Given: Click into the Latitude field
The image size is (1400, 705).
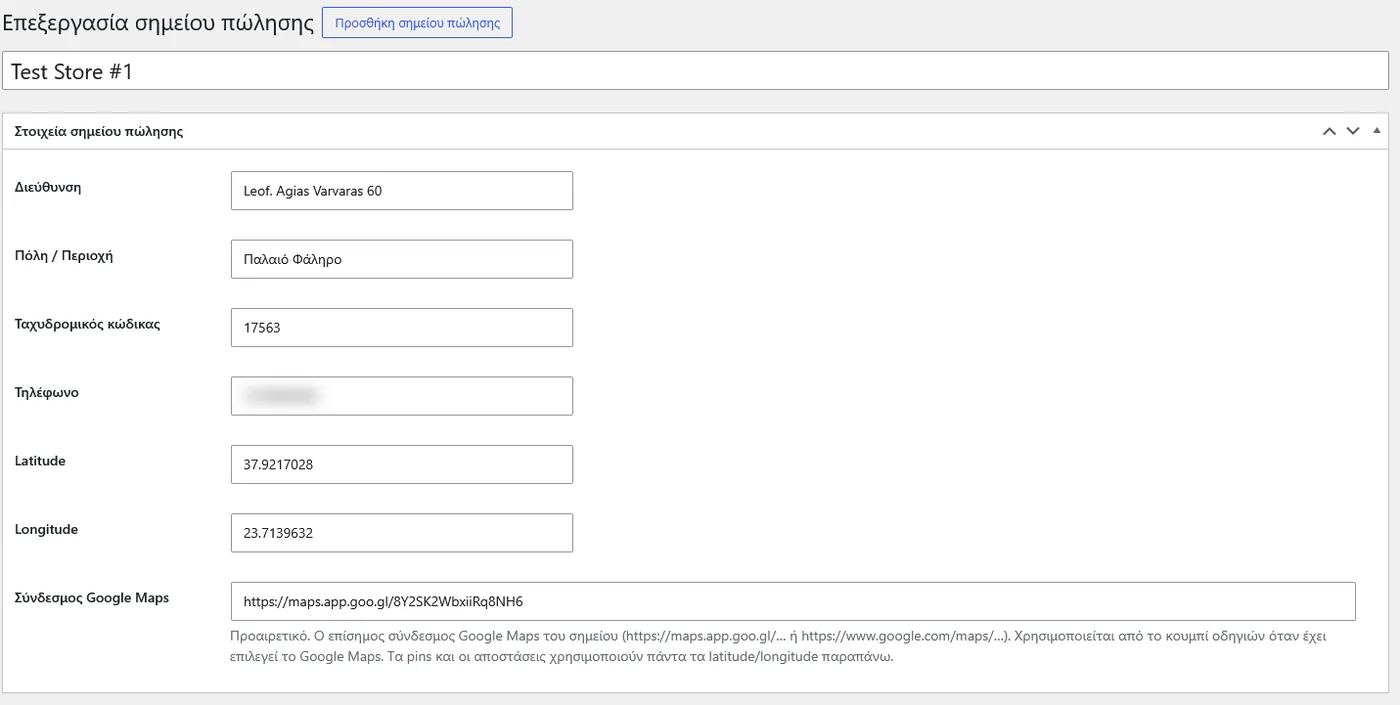Looking at the screenshot, I should point(401,464).
